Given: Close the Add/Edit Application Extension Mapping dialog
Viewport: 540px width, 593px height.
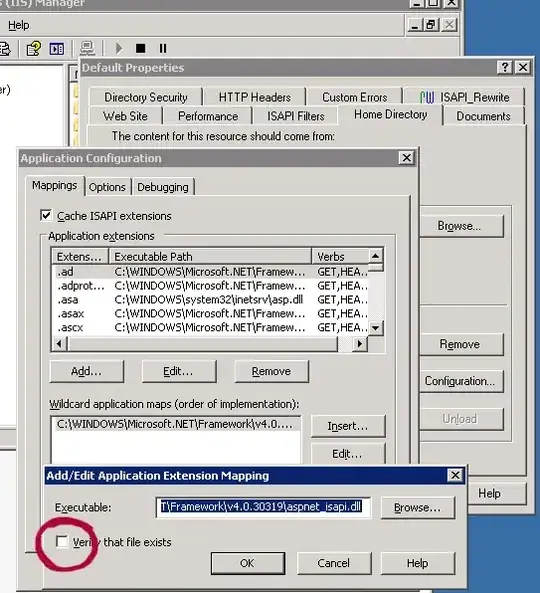Looking at the screenshot, I should point(455,475).
